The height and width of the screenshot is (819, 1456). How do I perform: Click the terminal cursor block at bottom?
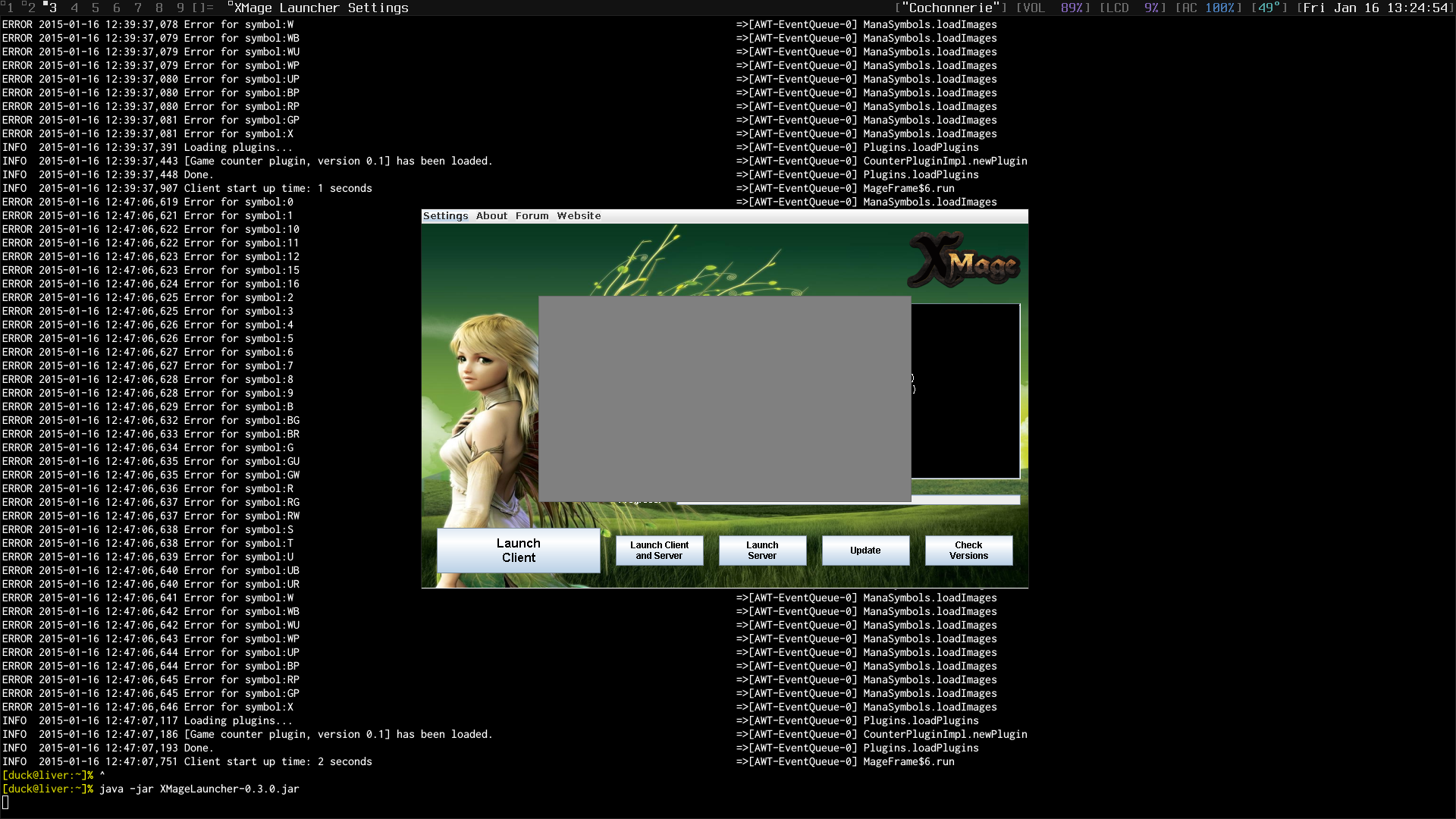(5, 803)
